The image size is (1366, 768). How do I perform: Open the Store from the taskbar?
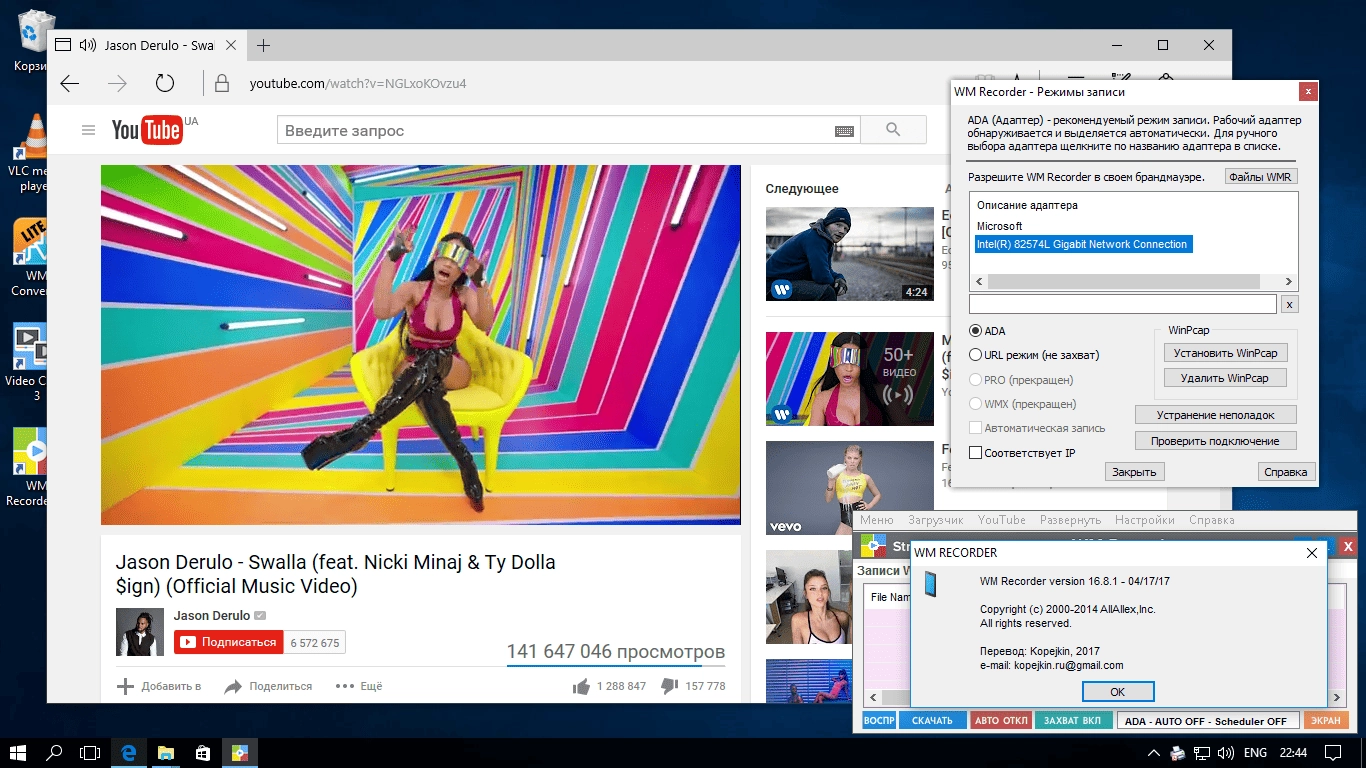tap(202, 753)
